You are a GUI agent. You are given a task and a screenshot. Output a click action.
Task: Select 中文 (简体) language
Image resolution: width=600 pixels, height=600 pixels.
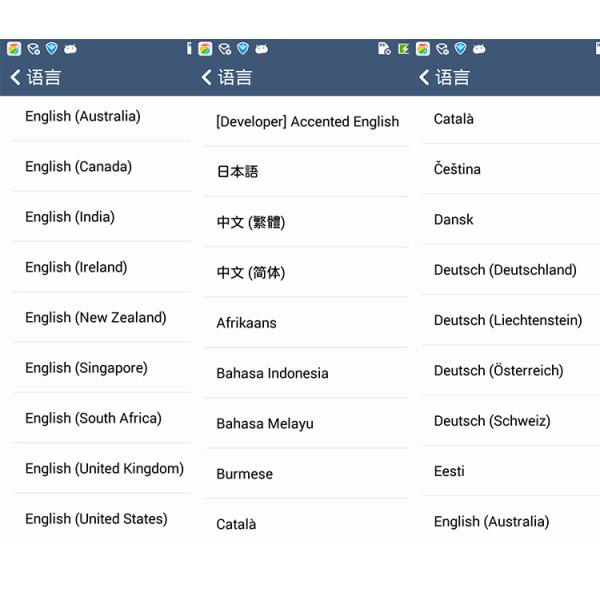coord(306,272)
